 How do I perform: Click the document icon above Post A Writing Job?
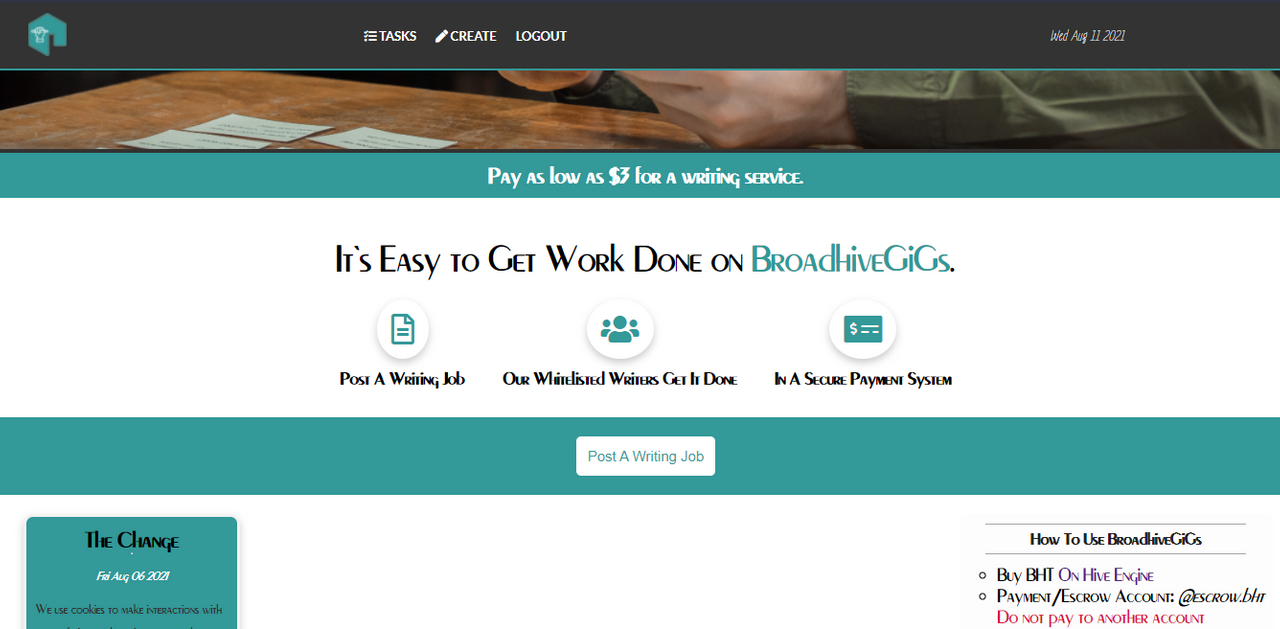403,329
